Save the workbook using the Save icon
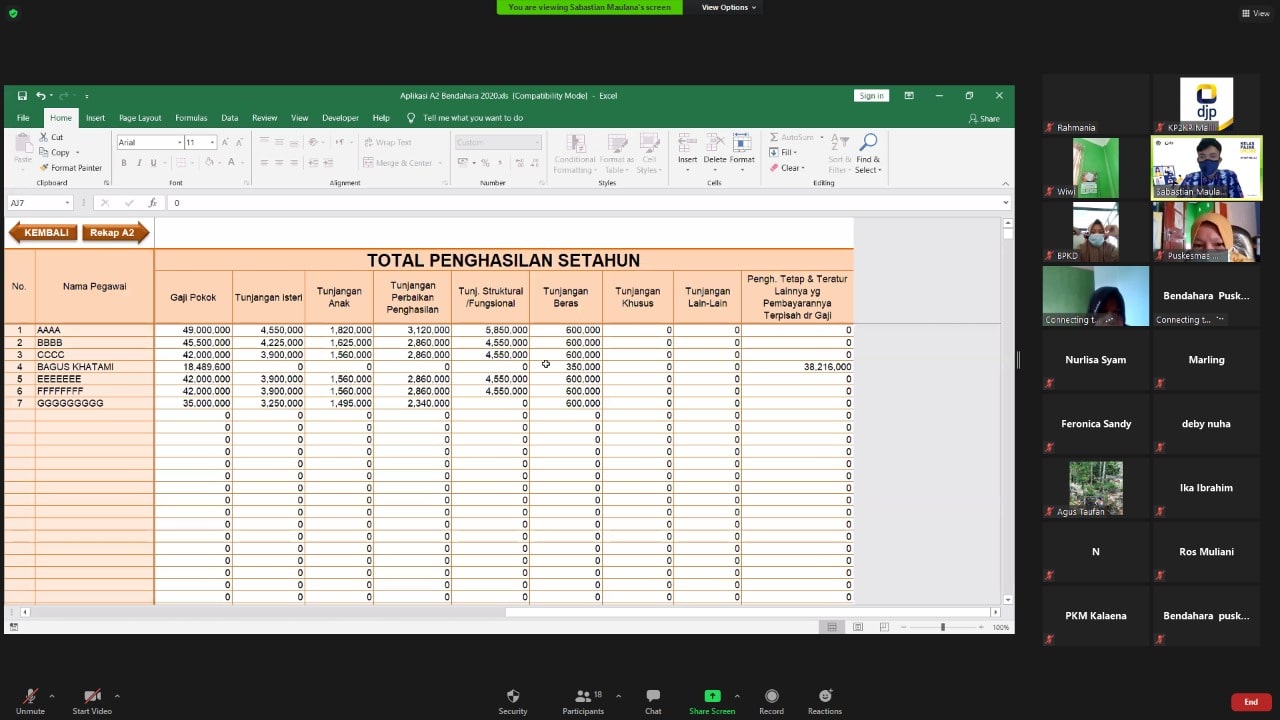The width and height of the screenshot is (1280, 720). [22, 96]
